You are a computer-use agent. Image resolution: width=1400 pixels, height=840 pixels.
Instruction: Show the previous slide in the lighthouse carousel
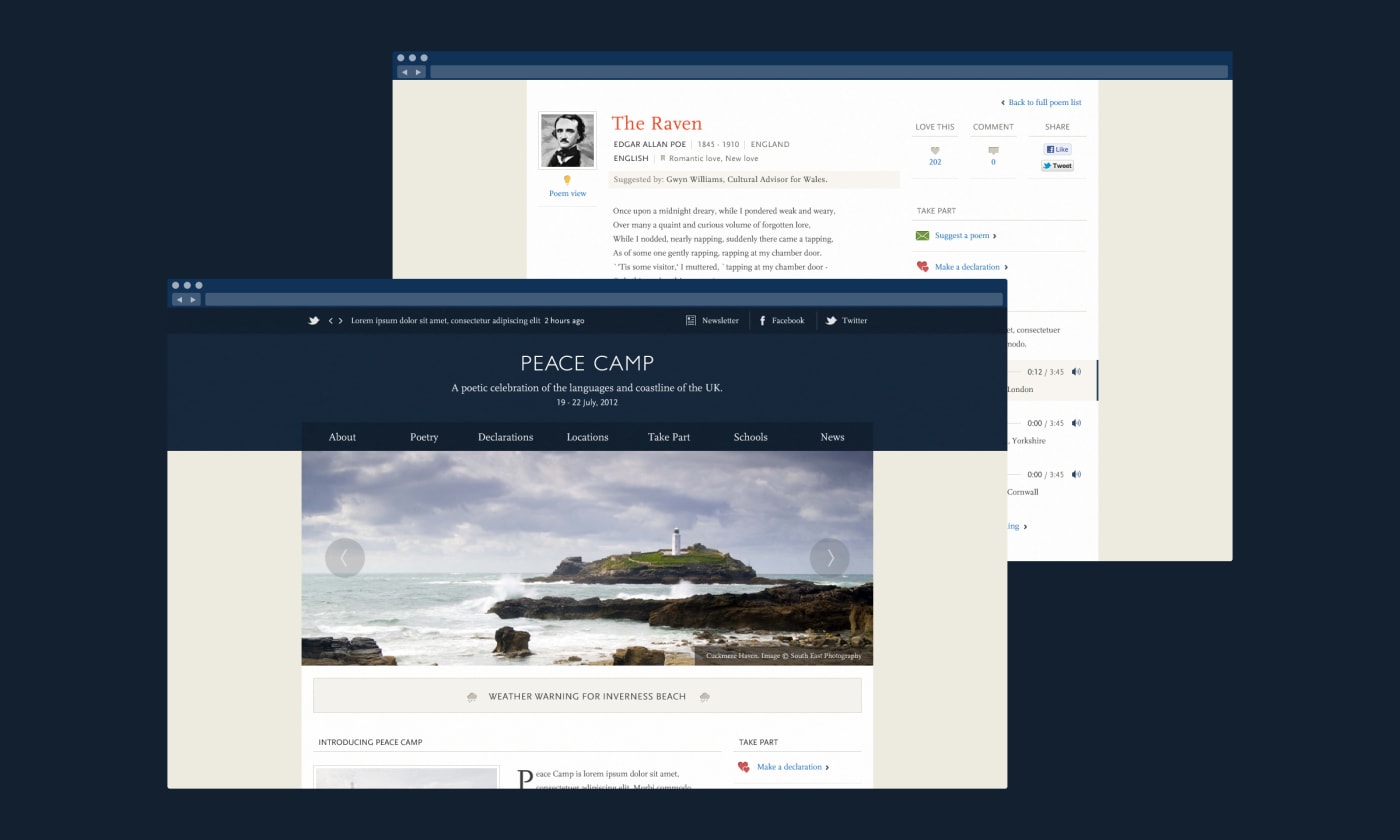tap(345, 558)
